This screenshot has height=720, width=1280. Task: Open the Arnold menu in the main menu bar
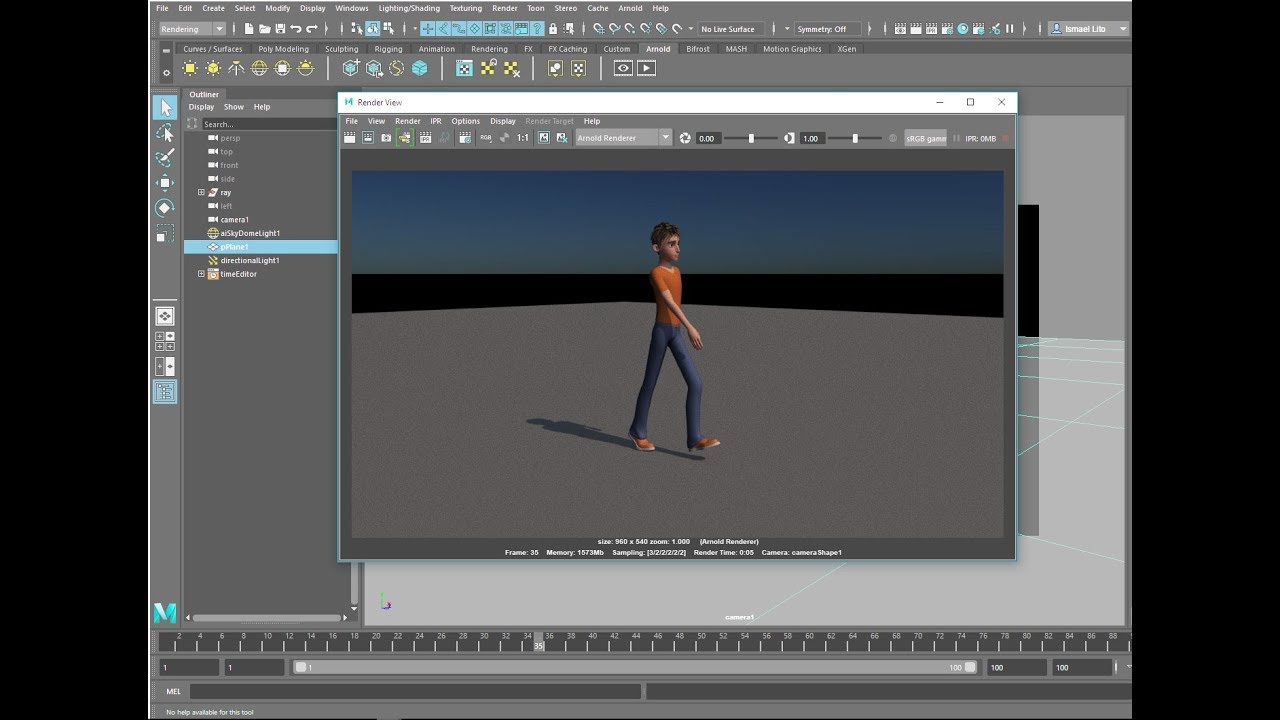630,8
